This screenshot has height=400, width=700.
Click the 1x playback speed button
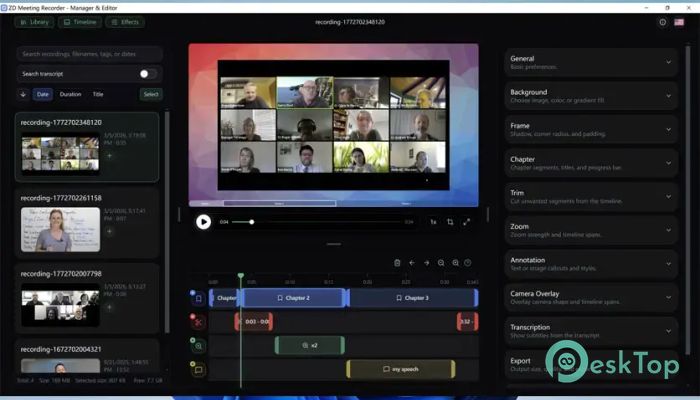(x=433, y=222)
